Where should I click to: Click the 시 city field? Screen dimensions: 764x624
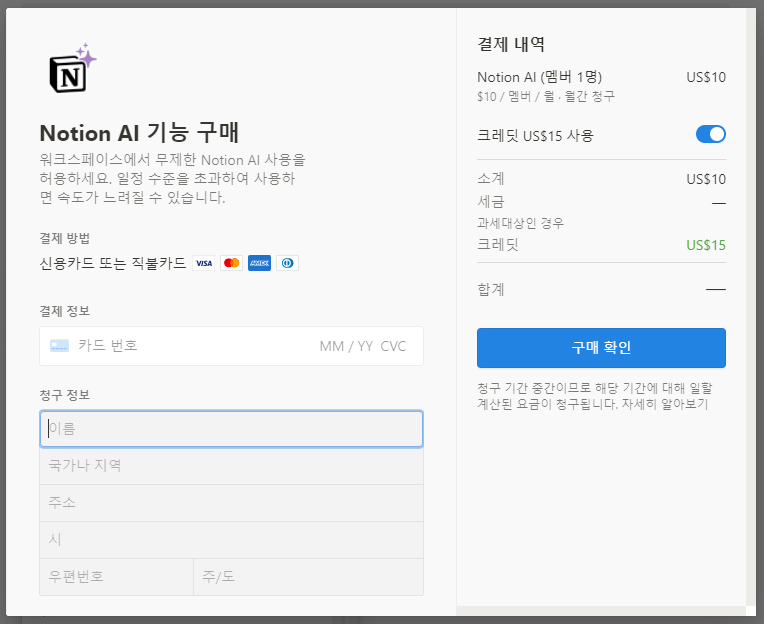(231, 540)
